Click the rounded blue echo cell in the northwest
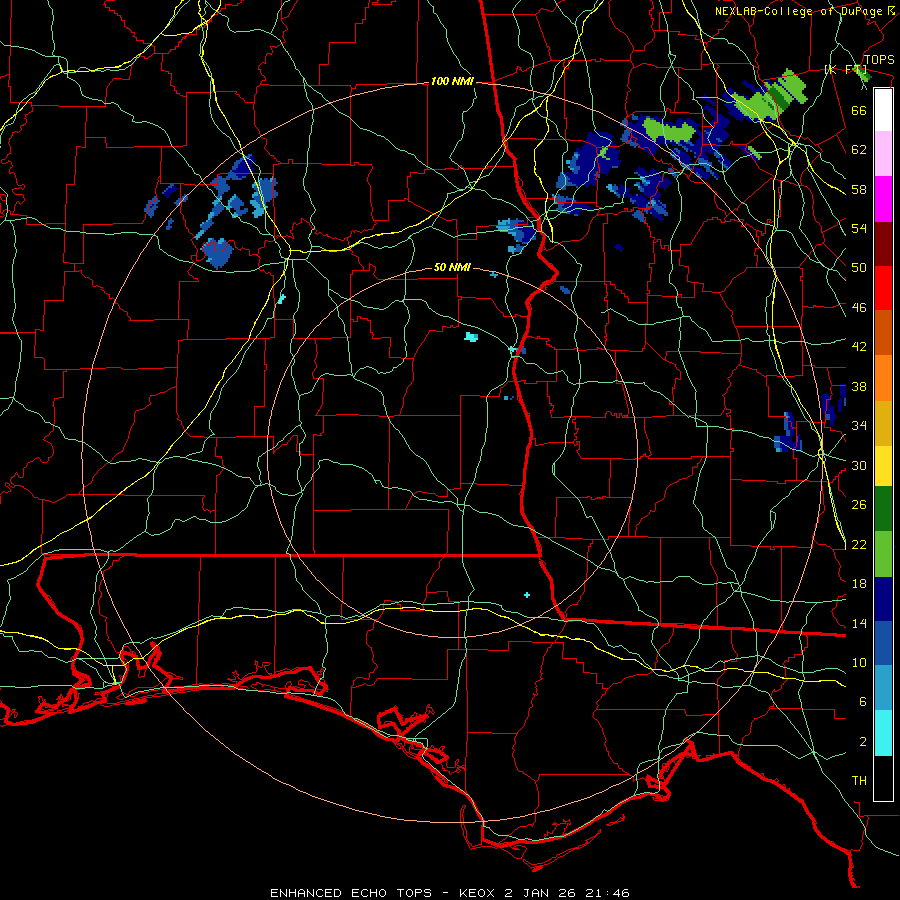Viewport: 900px width, 900px height. (x=218, y=253)
